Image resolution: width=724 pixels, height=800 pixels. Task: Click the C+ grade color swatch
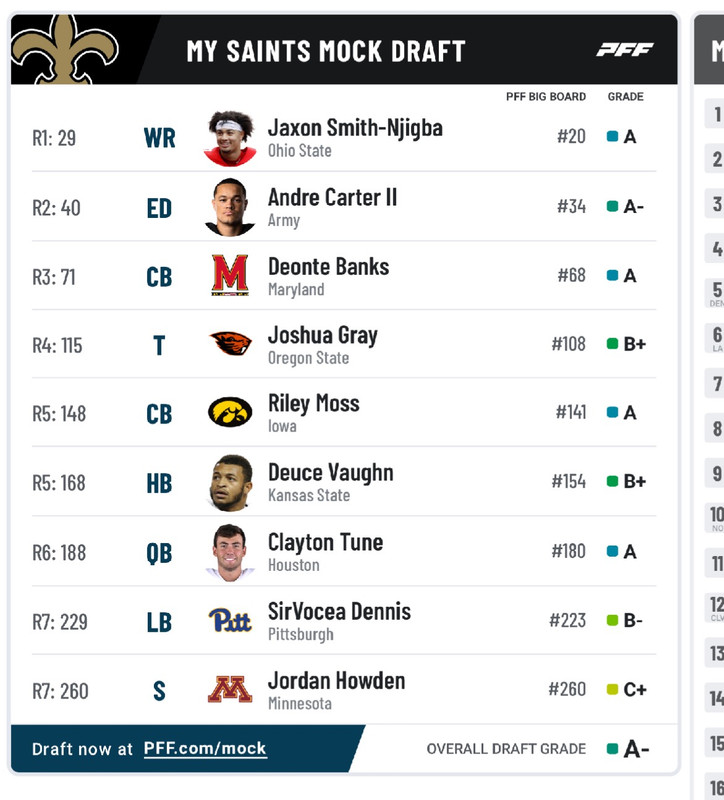[x=612, y=689]
